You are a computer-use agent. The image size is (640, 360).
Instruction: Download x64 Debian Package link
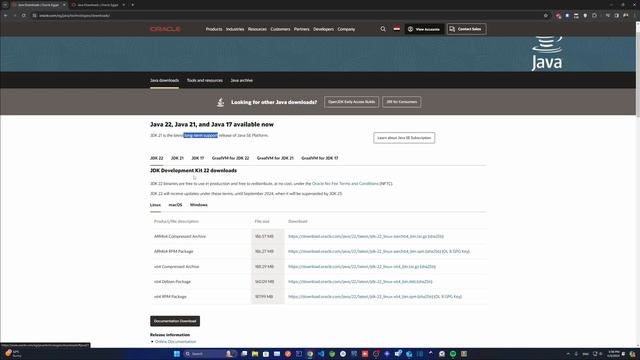point(352,282)
